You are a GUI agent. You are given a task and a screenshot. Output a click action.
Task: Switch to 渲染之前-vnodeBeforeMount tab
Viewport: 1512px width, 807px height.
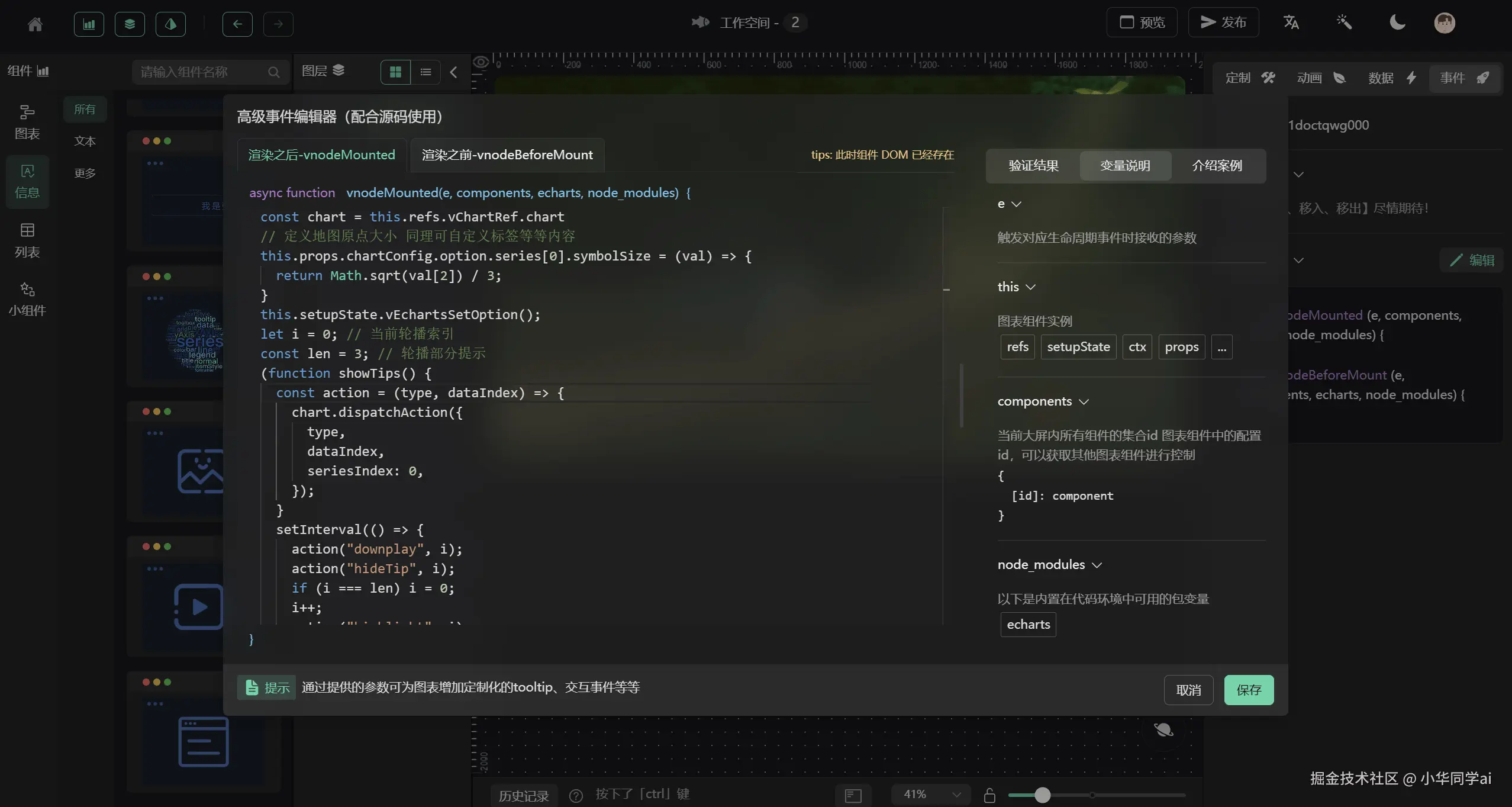[x=507, y=155]
